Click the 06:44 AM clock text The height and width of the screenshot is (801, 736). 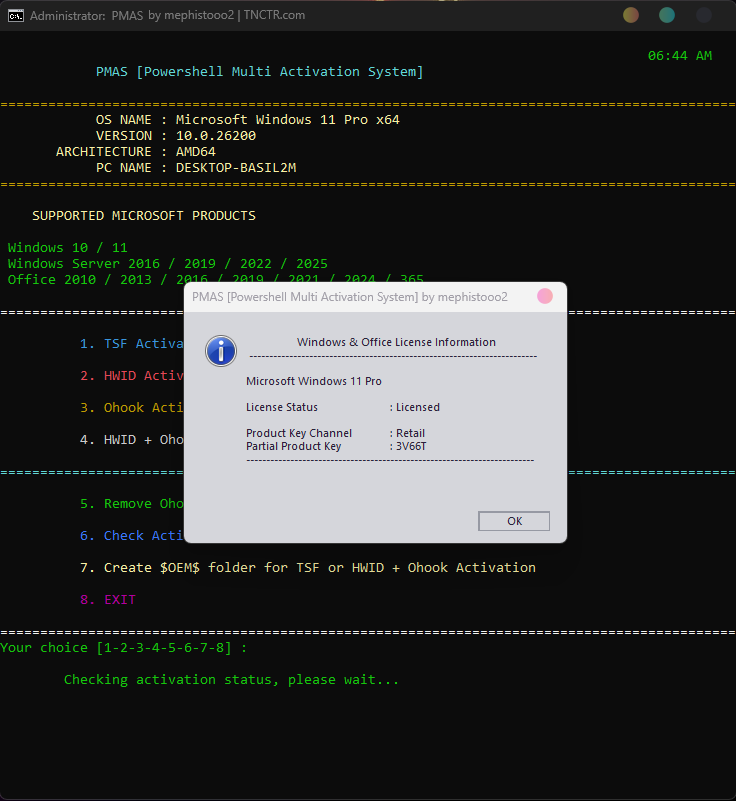[680, 56]
